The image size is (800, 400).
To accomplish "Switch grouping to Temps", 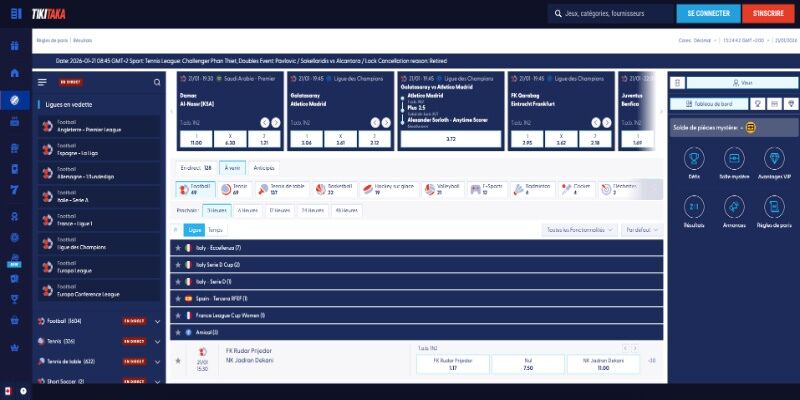I will point(216,229).
